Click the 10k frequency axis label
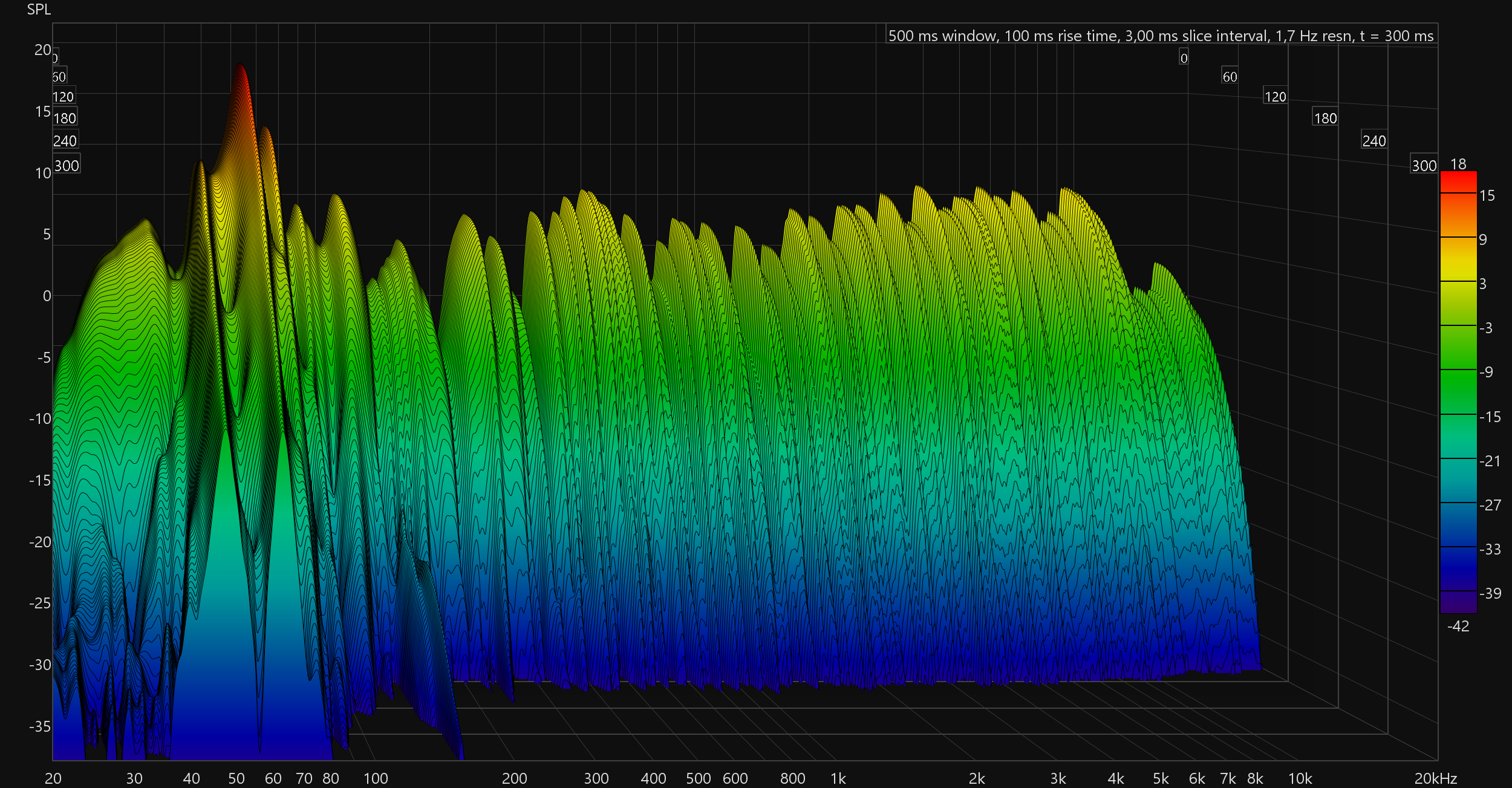Screen dimensions: 1512x788 point(1300,778)
